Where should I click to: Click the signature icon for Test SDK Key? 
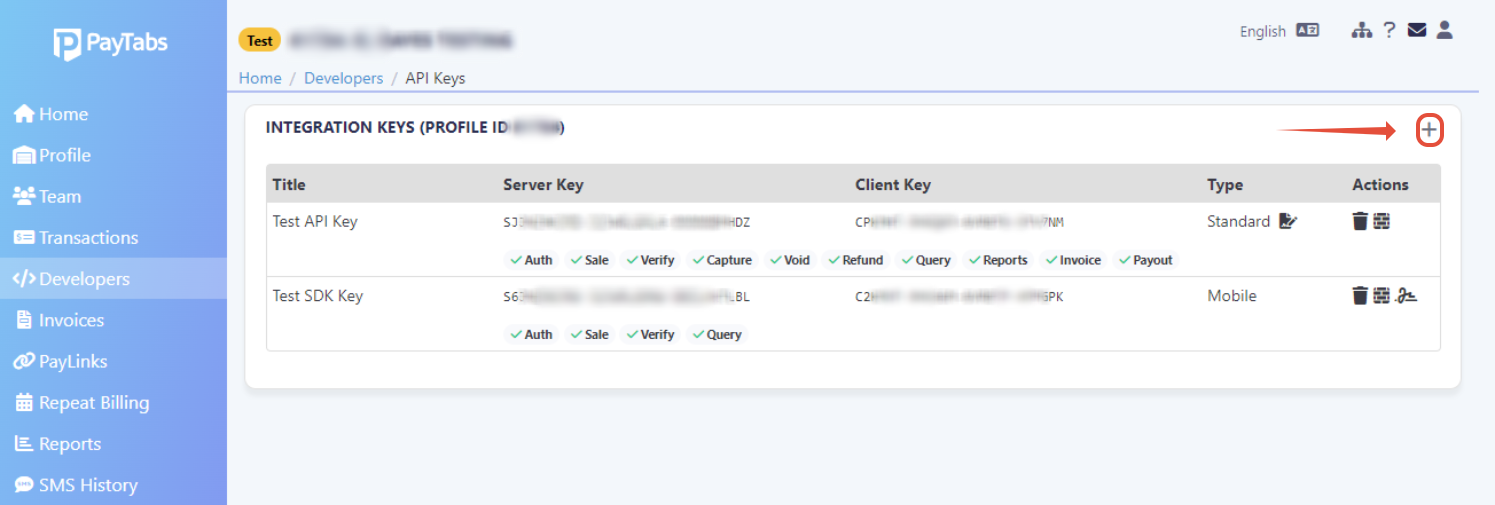pos(1407,296)
